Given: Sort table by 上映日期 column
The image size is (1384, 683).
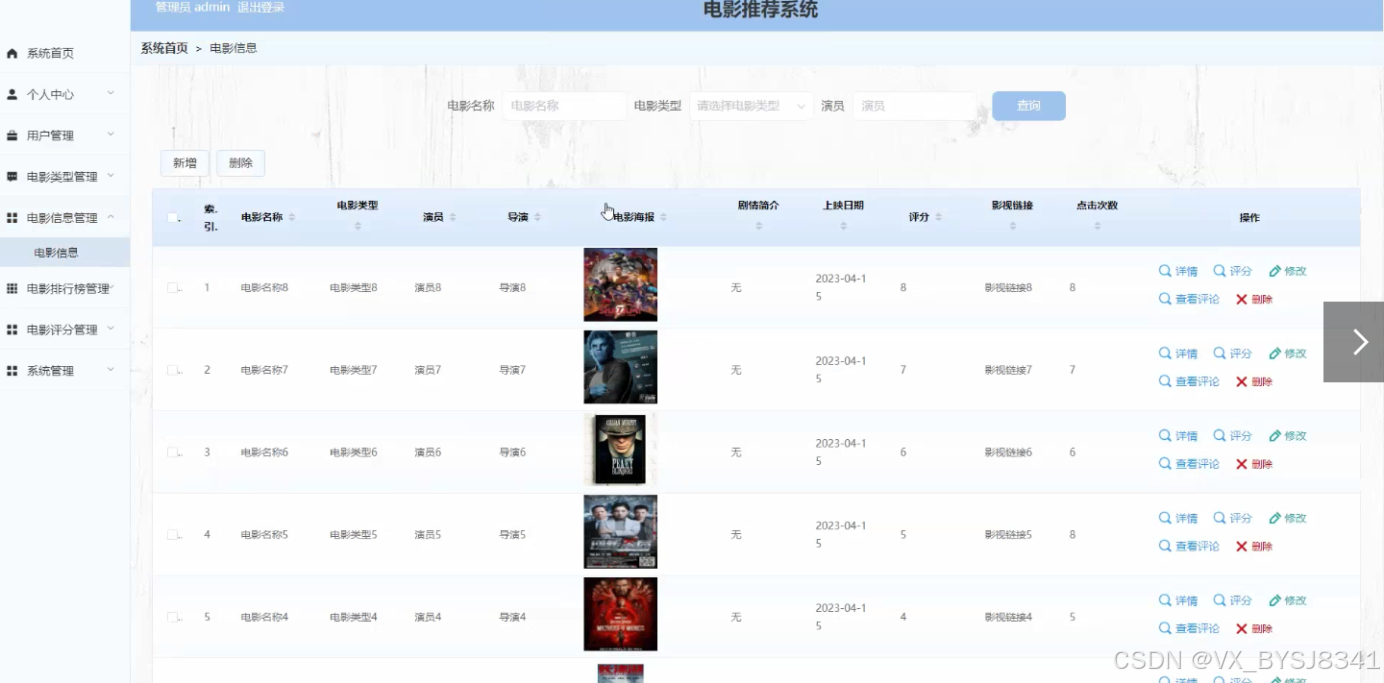Looking at the screenshot, I should pos(843,226).
